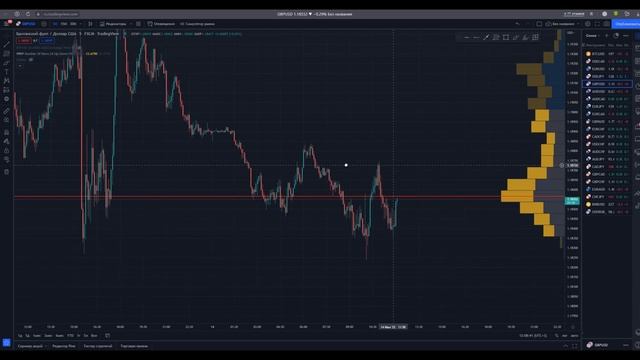640x360 pixels.
Task: Select BTCUSD in the watchlist
Action: tap(607, 53)
